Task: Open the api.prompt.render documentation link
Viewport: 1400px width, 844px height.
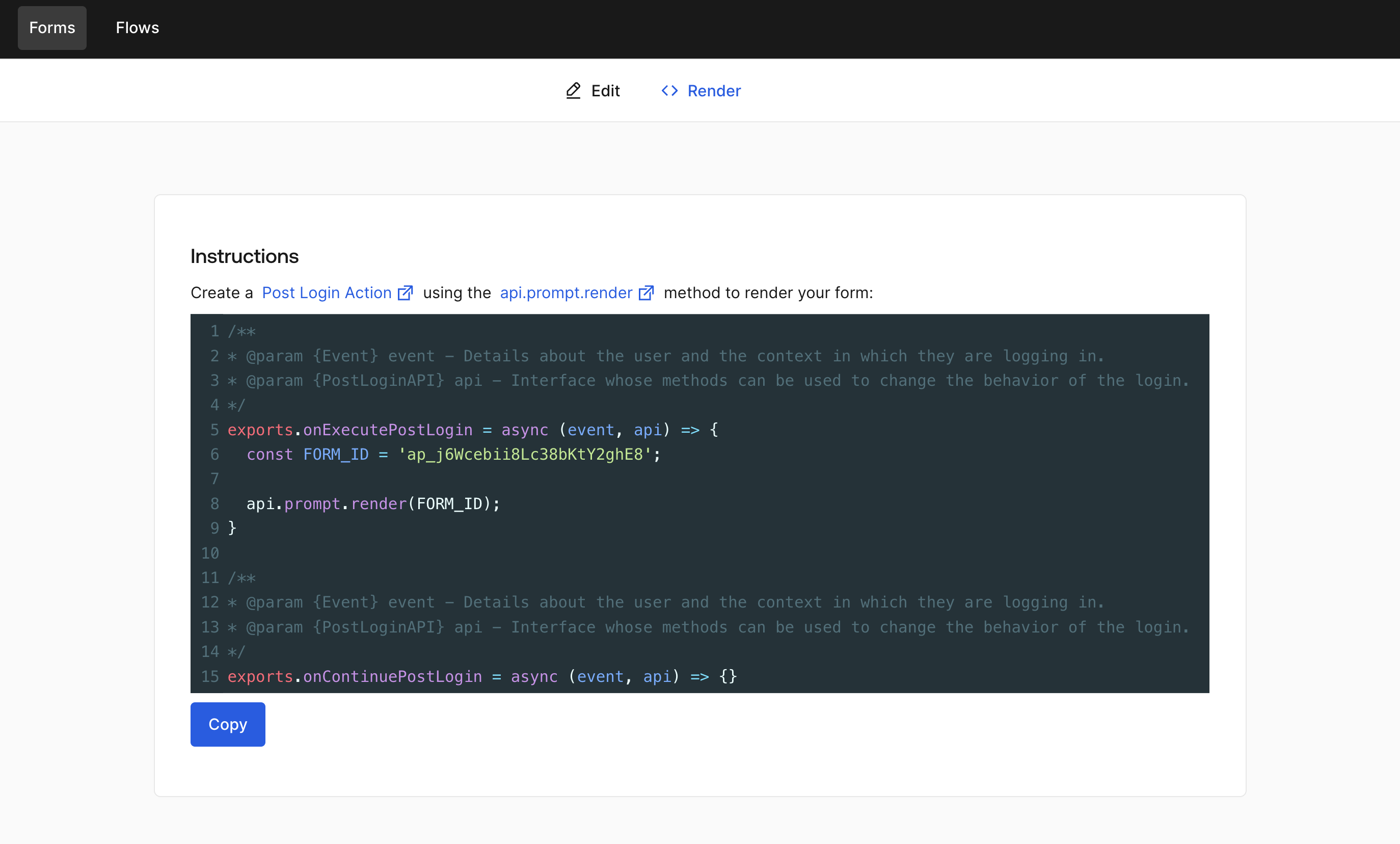Action: tap(566, 293)
